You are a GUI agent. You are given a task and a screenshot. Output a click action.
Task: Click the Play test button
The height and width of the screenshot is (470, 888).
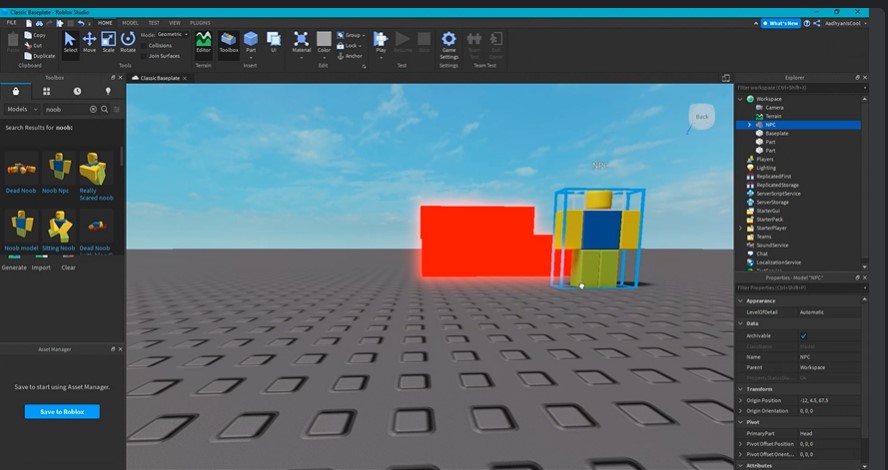pos(380,41)
